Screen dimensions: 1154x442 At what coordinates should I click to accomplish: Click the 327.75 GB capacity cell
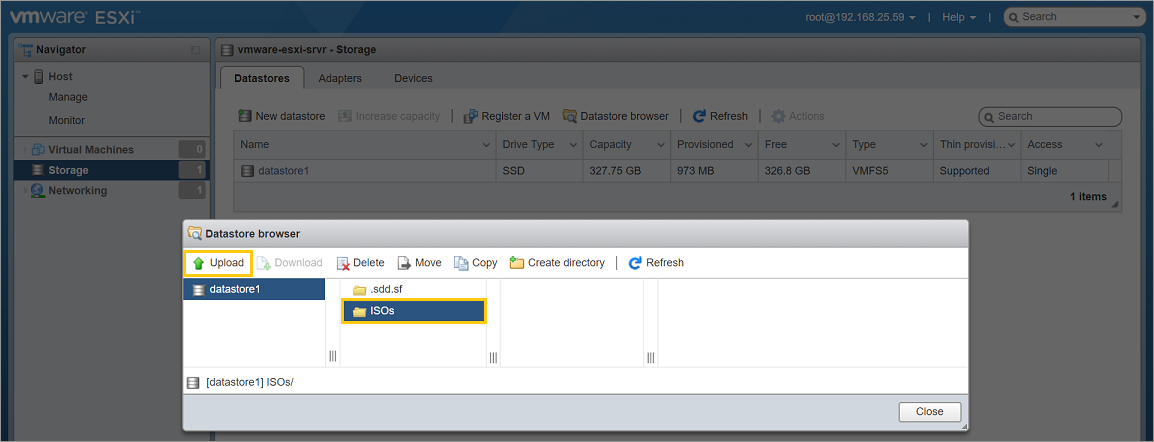(x=626, y=171)
